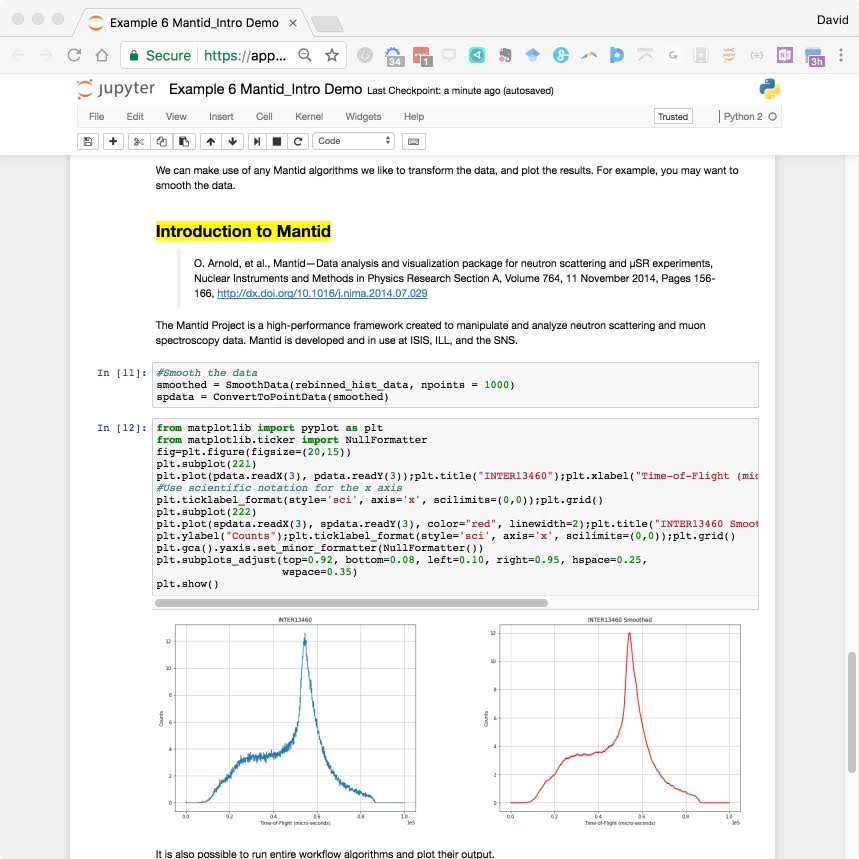Click the Trusted notebook button
Screen dimensions: 859x859
pos(673,117)
